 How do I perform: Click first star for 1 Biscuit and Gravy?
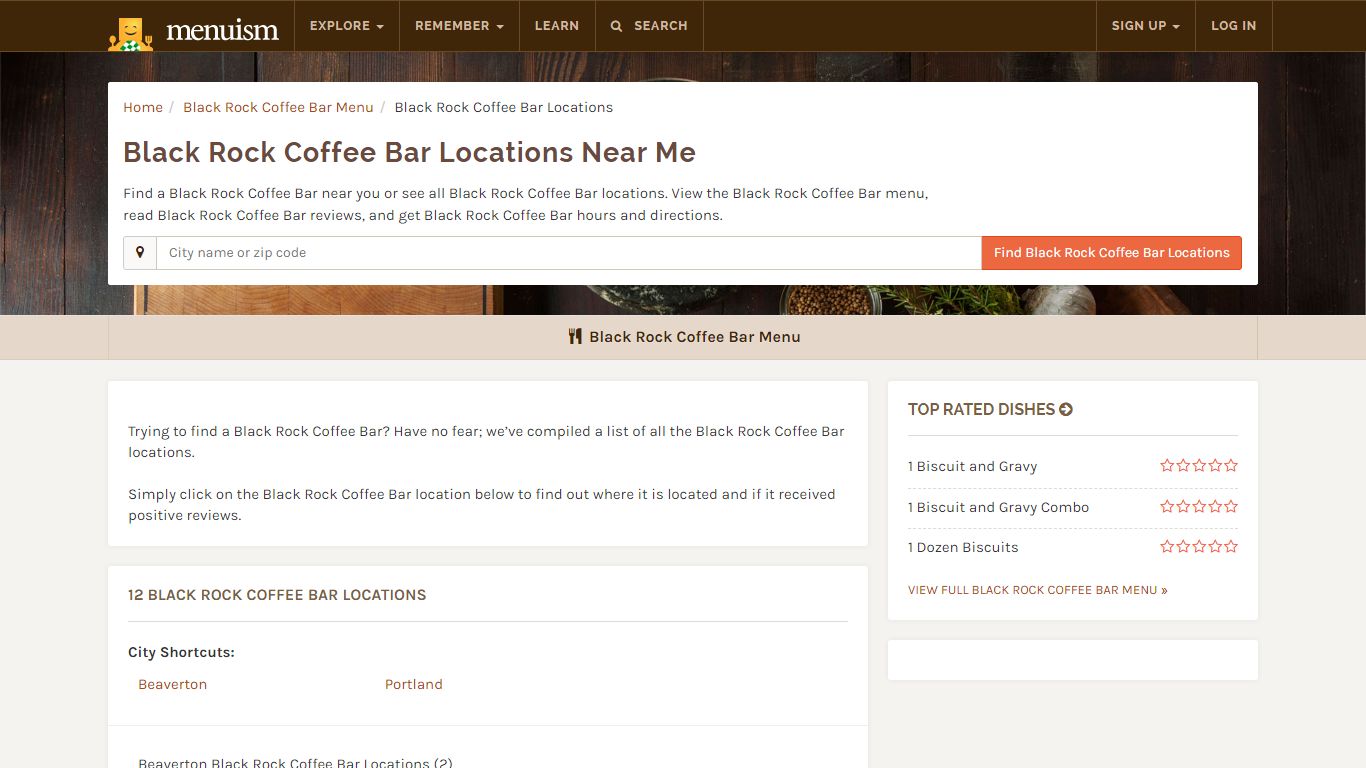click(1167, 465)
